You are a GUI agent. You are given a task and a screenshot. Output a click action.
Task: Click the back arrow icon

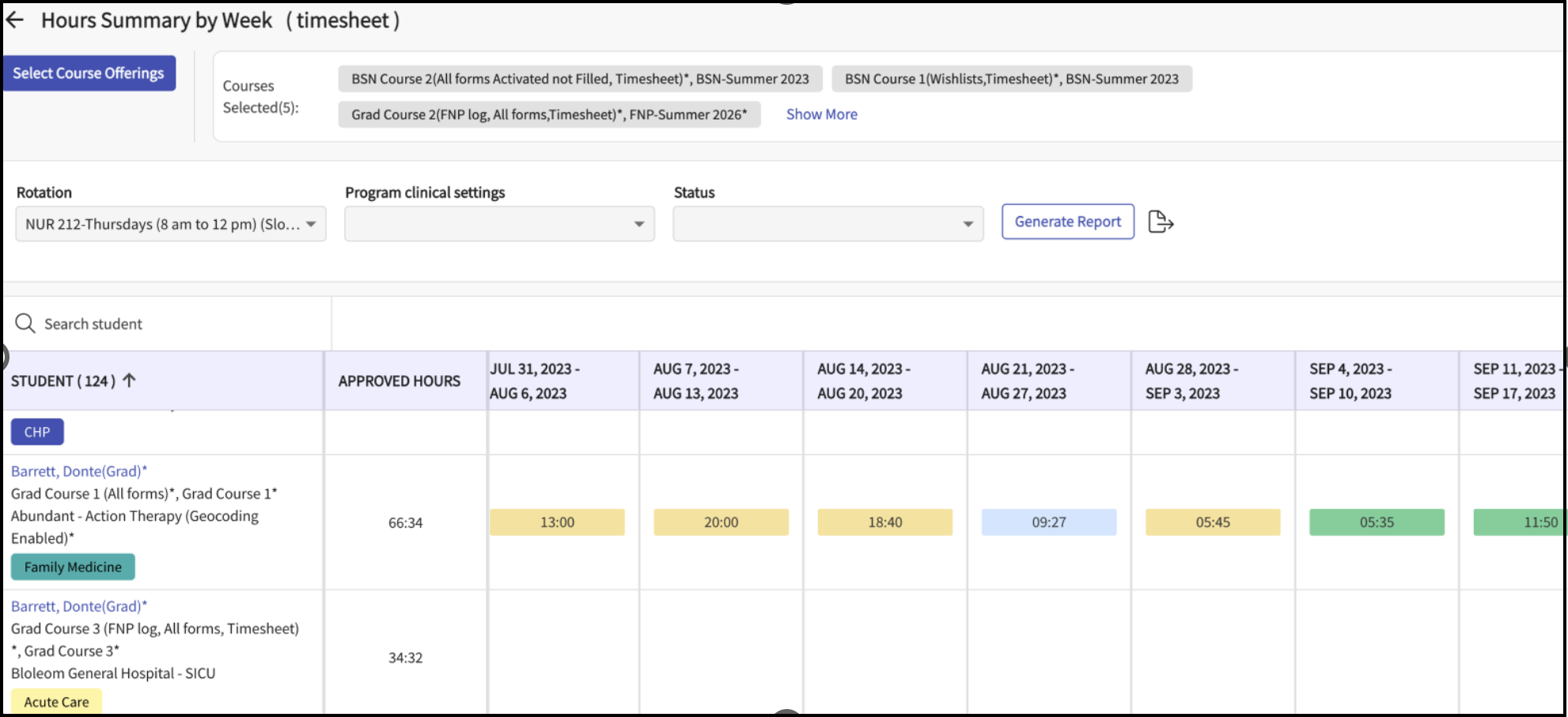(x=15, y=21)
